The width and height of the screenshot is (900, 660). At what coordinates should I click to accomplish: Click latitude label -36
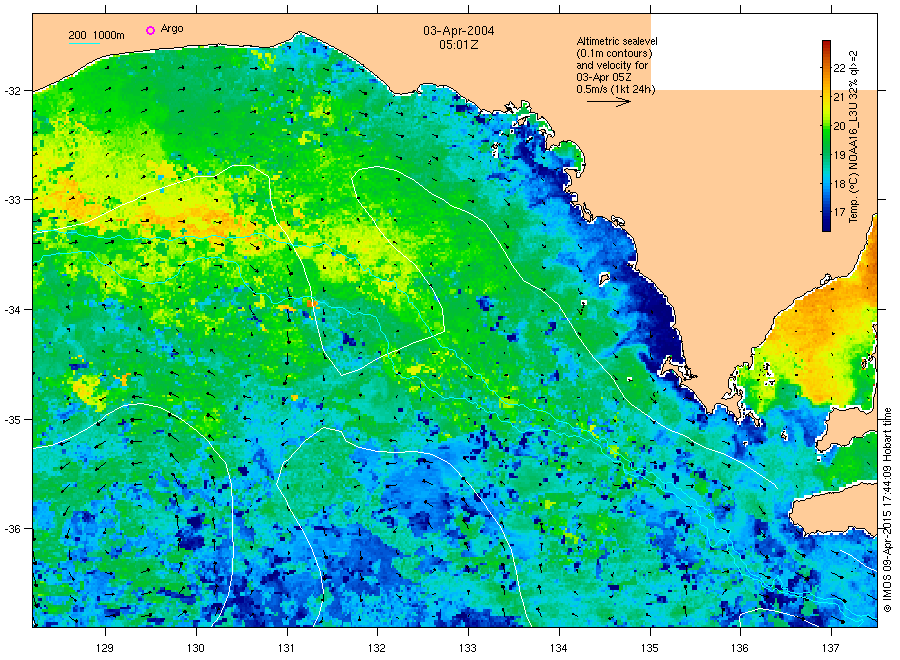tap(13, 529)
